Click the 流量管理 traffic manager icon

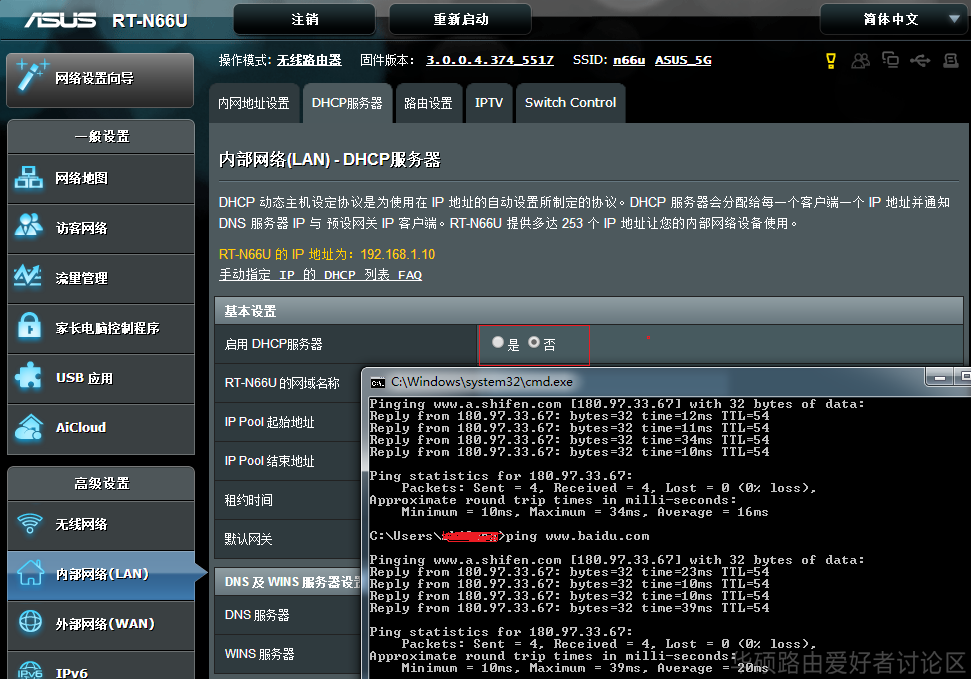[28, 276]
